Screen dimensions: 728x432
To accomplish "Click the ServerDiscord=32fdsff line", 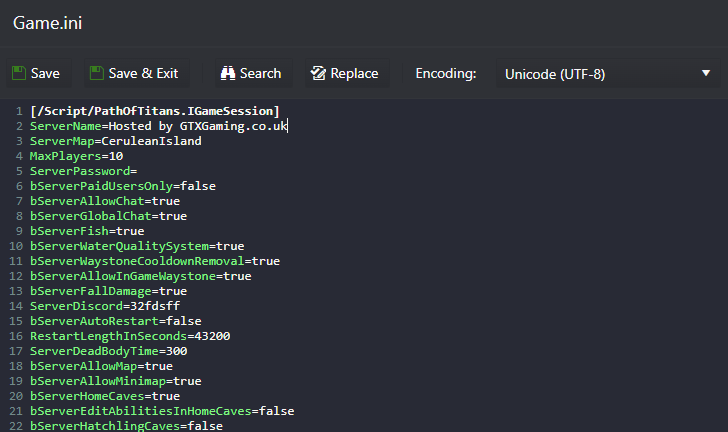I will tap(105, 306).
